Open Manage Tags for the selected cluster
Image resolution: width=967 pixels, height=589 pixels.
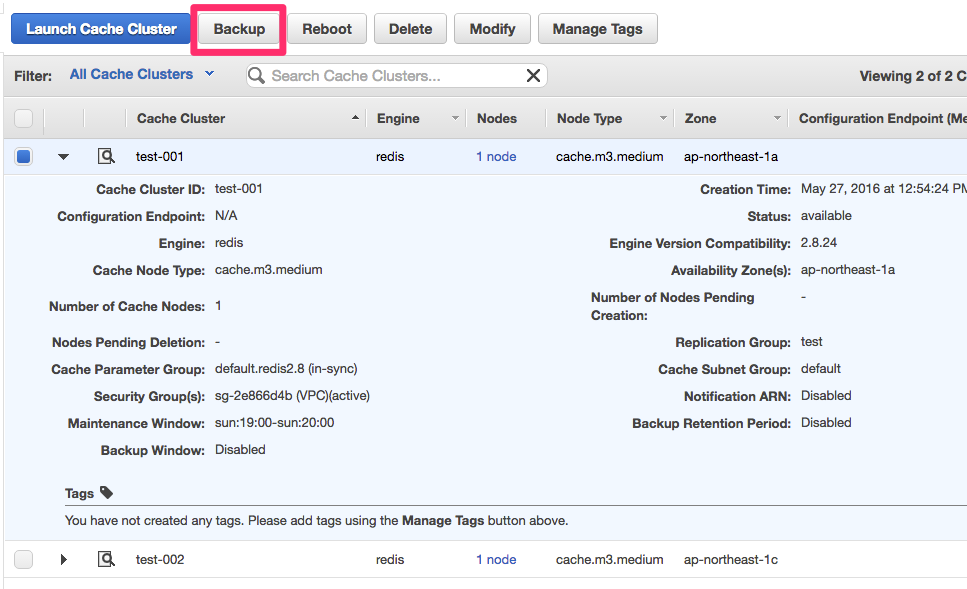click(597, 28)
